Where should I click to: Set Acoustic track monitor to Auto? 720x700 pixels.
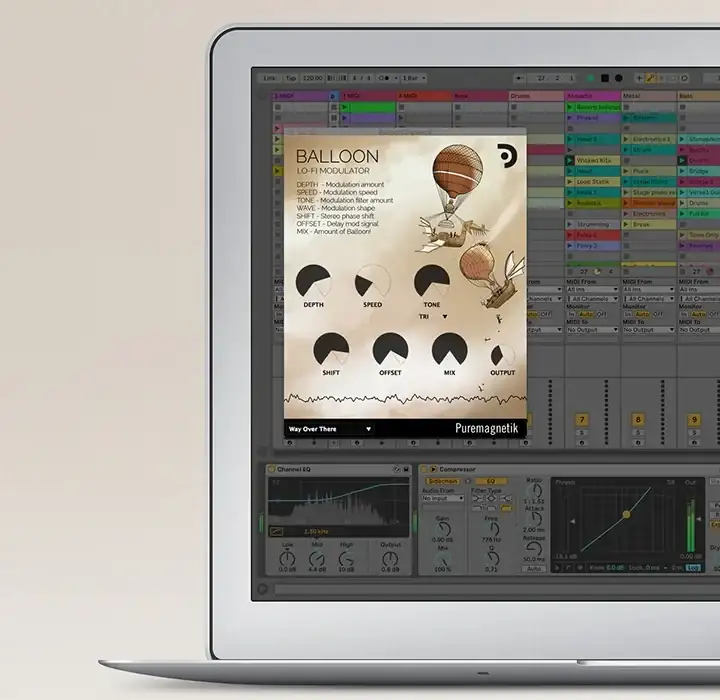click(585, 314)
